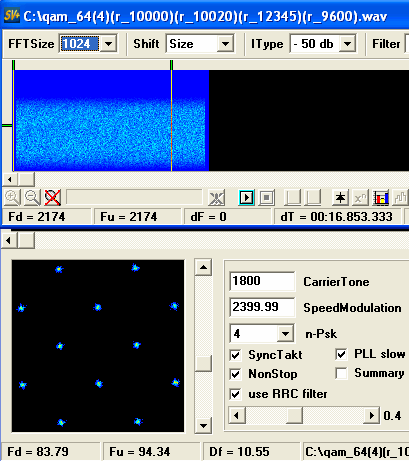409x461 pixels.
Task: Open the IType -50 db dropdown
Action: (x=347, y=44)
